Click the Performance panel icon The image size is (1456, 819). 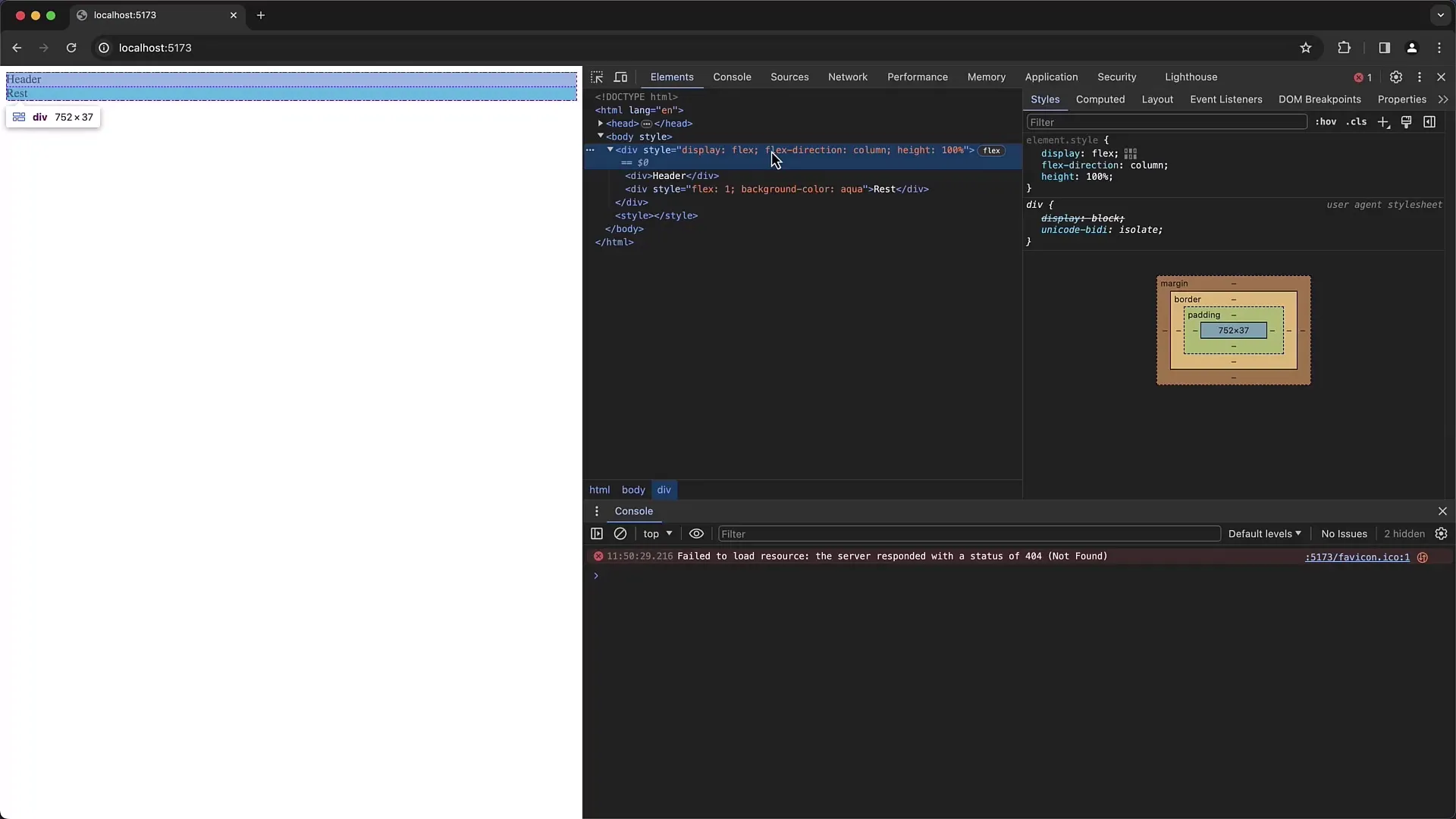click(x=917, y=77)
